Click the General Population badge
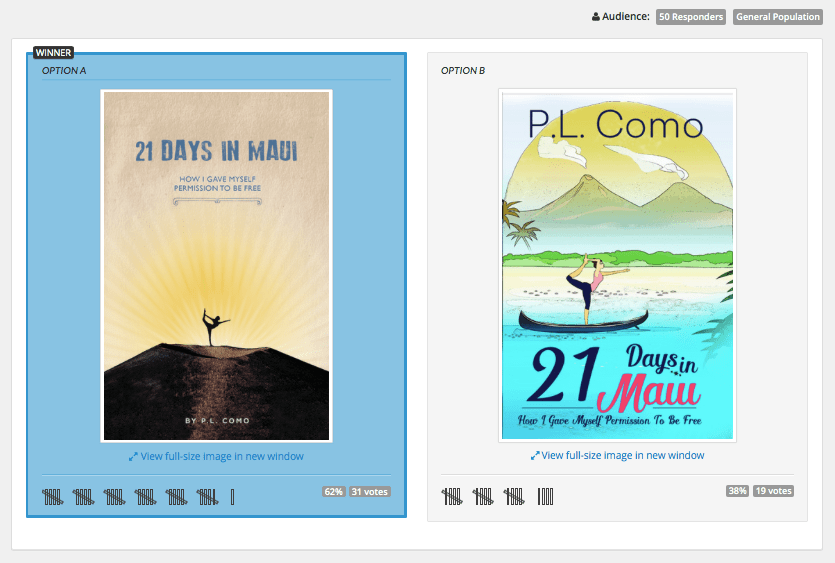Image resolution: width=835 pixels, height=563 pixels. (x=777, y=17)
